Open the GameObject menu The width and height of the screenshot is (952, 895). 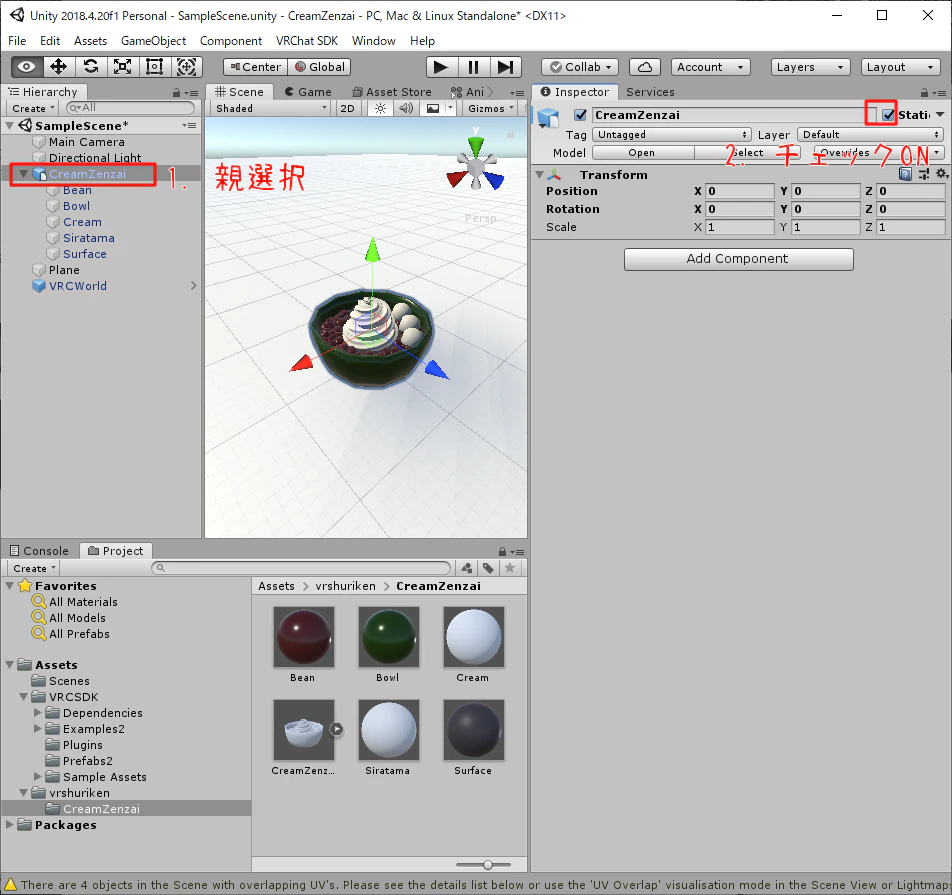point(154,41)
